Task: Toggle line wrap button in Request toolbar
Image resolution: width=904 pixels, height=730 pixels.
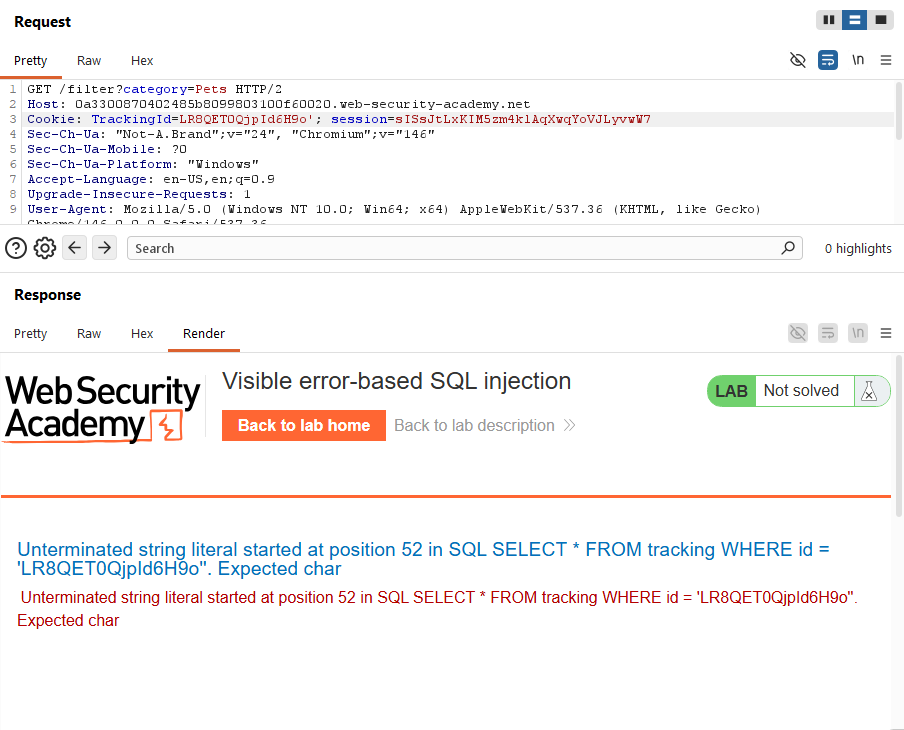Action: 827,60
